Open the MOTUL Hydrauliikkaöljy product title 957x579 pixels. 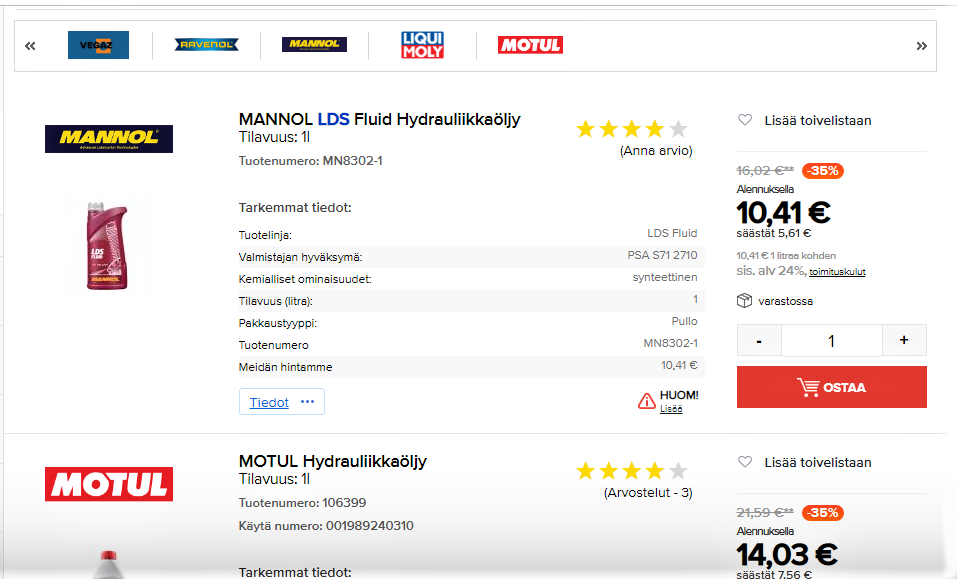pos(333,461)
